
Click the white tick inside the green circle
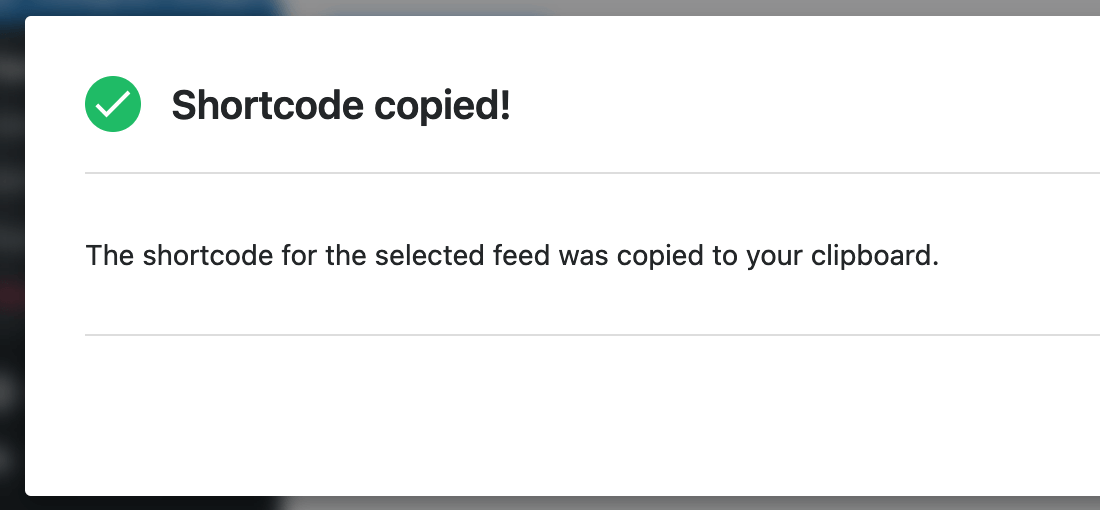pos(113,104)
